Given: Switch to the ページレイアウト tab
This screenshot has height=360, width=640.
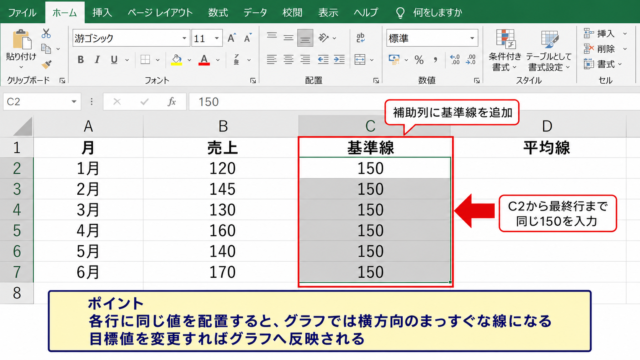Looking at the screenshot, I should (160, 13).
